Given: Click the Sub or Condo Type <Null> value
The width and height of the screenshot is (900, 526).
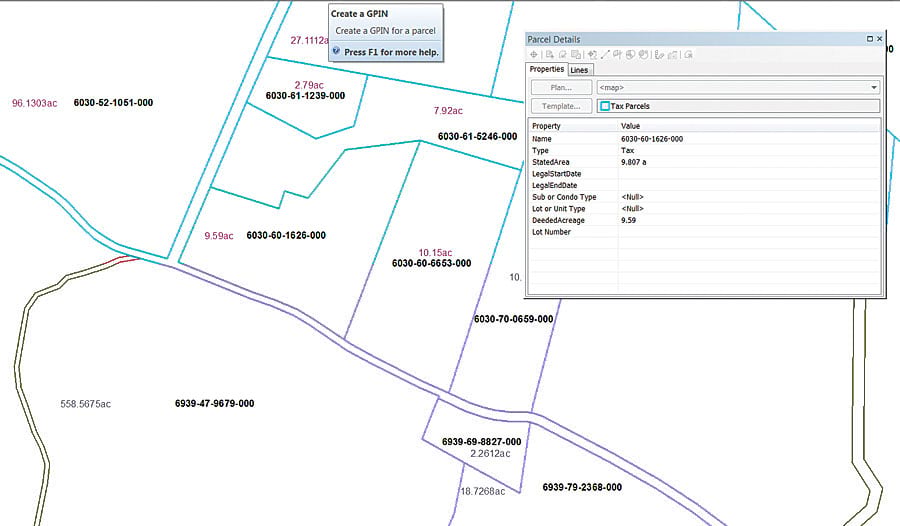Looking at the screenshot, I should pyautogui.click(x=633, y=197).
